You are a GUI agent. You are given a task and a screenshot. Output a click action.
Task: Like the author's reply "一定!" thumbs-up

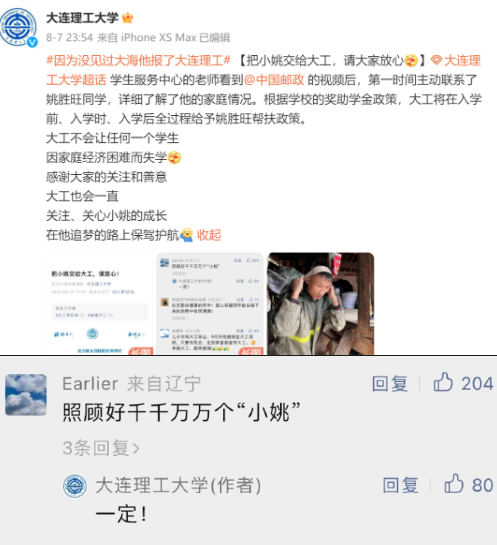point(454,483)
